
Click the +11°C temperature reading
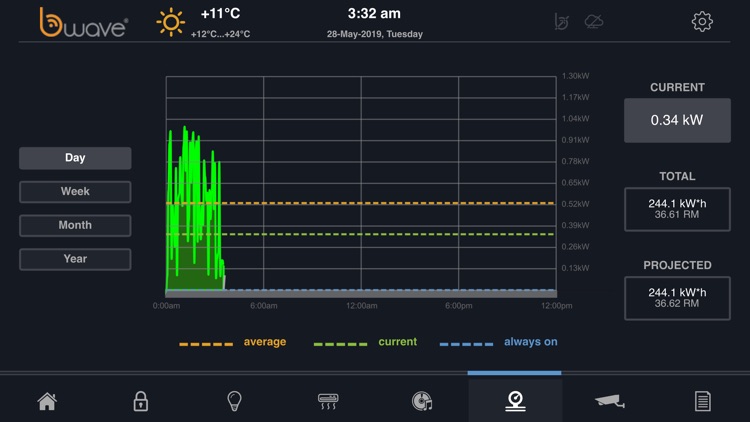coord(220,13)
